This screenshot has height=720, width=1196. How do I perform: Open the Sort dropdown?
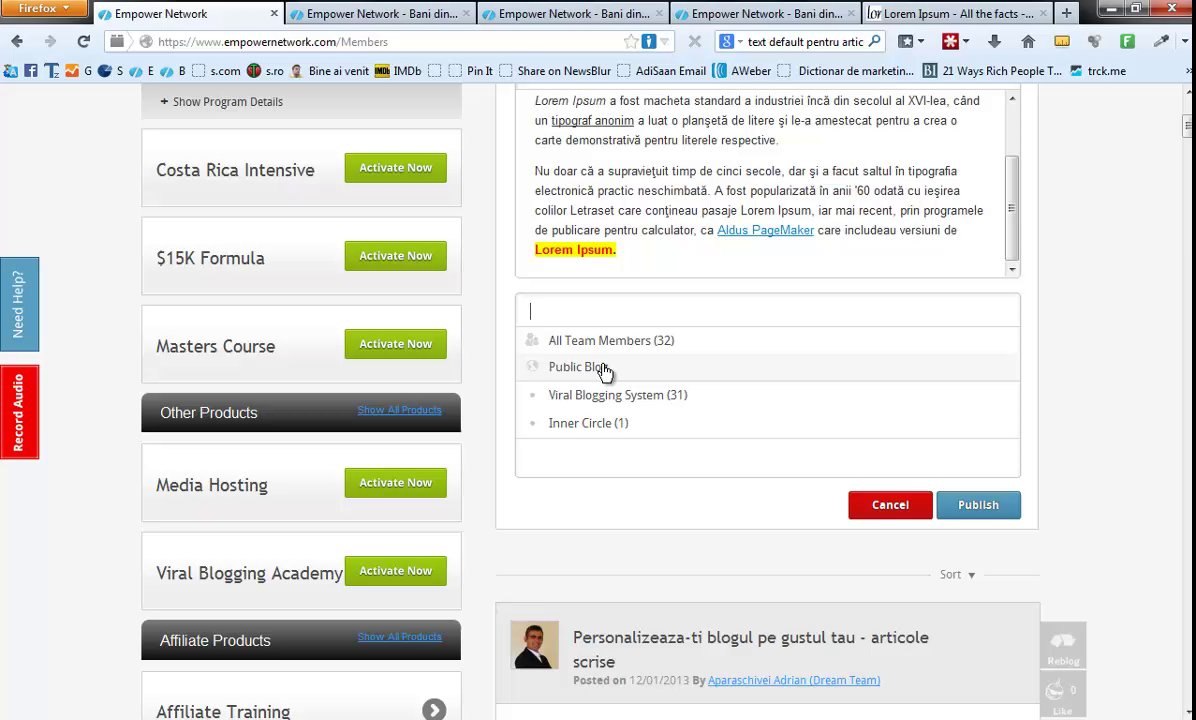pos(957,574)
